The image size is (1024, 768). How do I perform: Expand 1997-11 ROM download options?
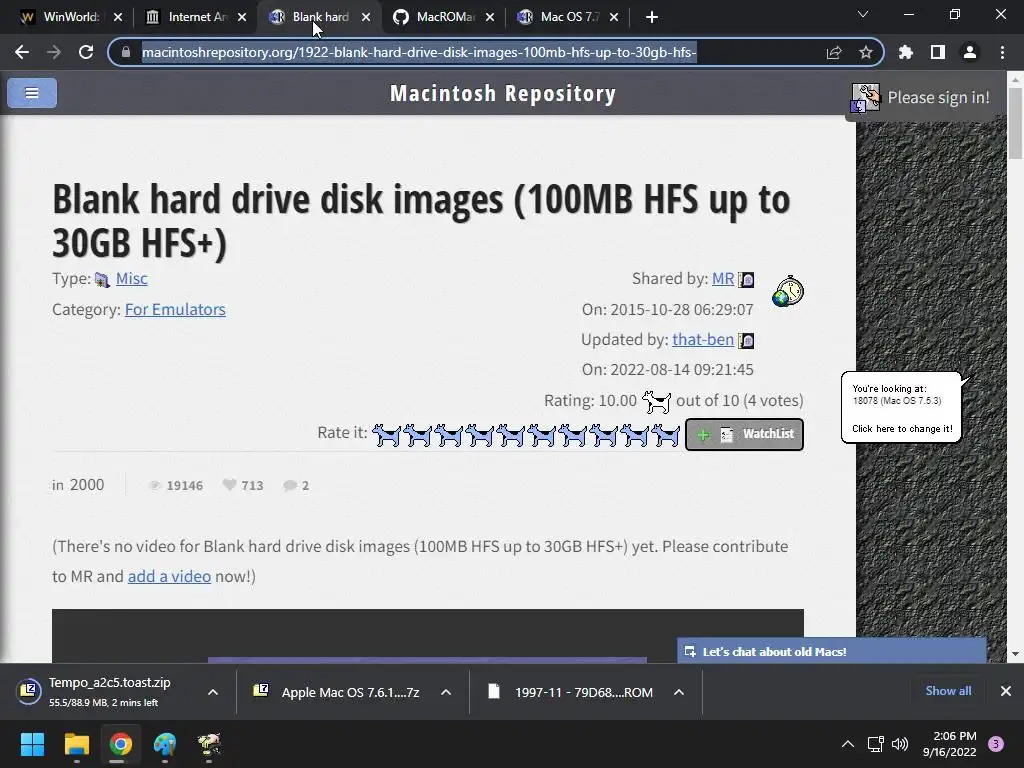point(679,692)
